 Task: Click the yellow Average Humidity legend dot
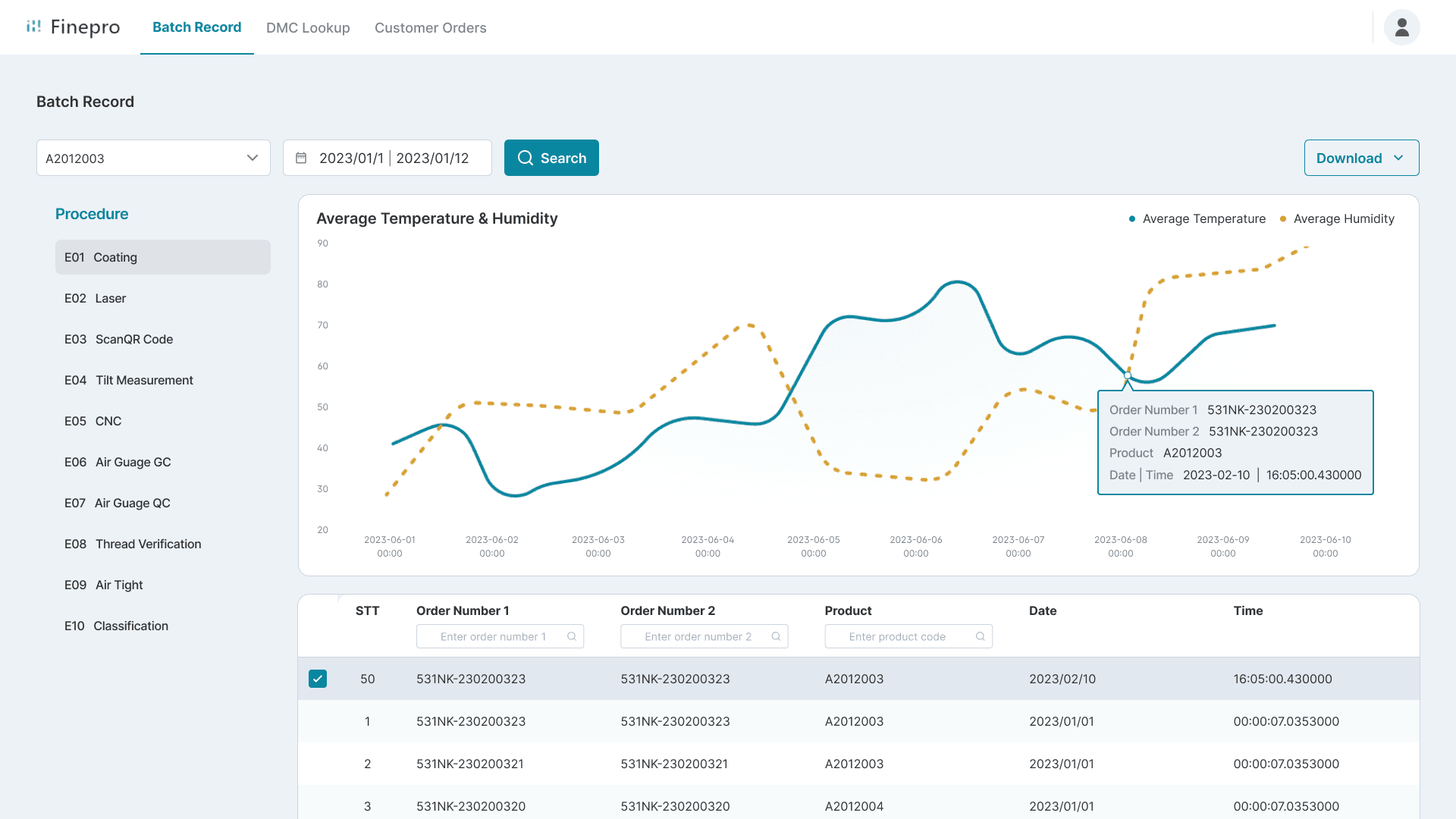pos(1283,219)
